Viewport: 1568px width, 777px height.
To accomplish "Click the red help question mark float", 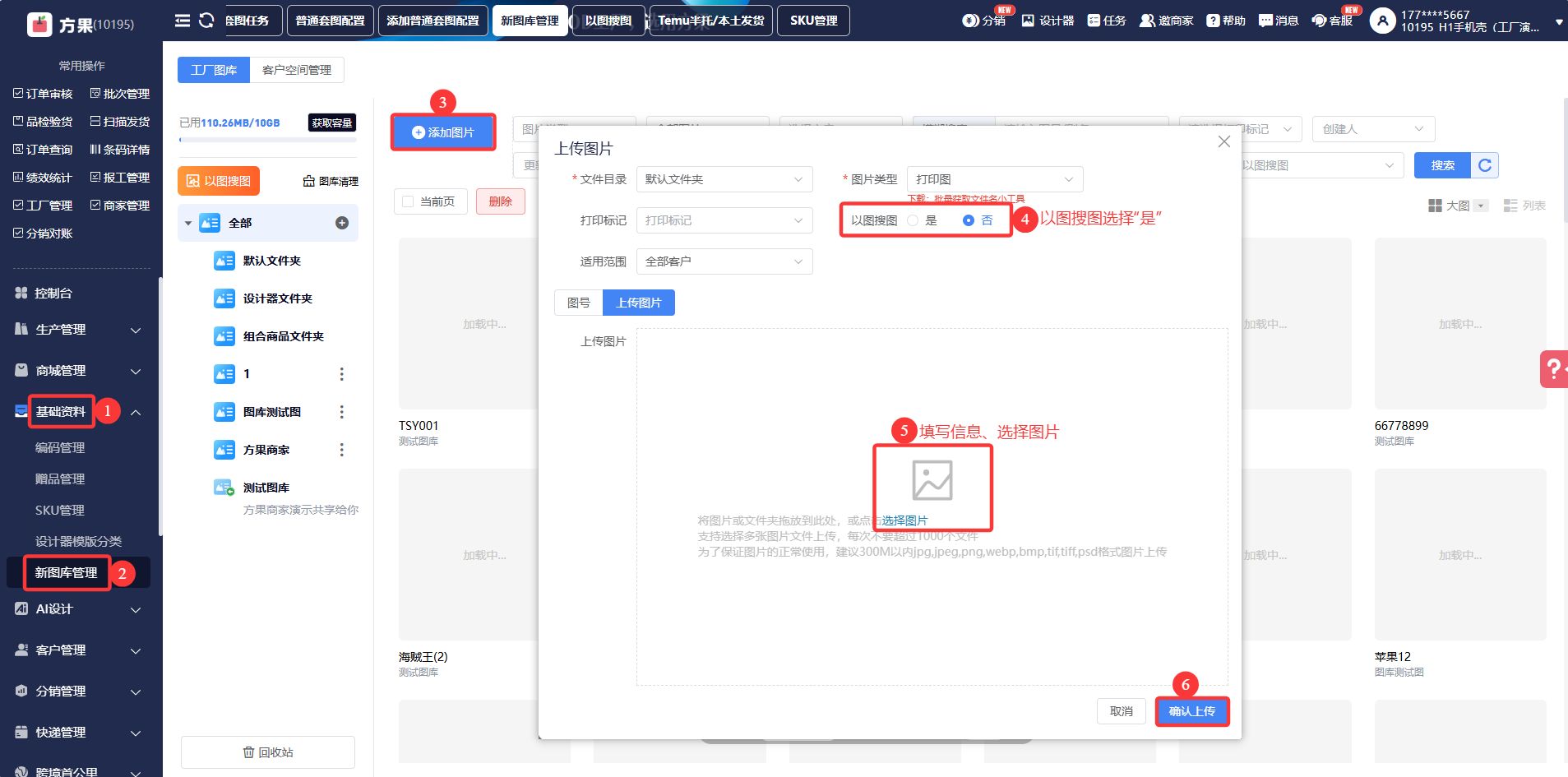I will [1554, 368].
